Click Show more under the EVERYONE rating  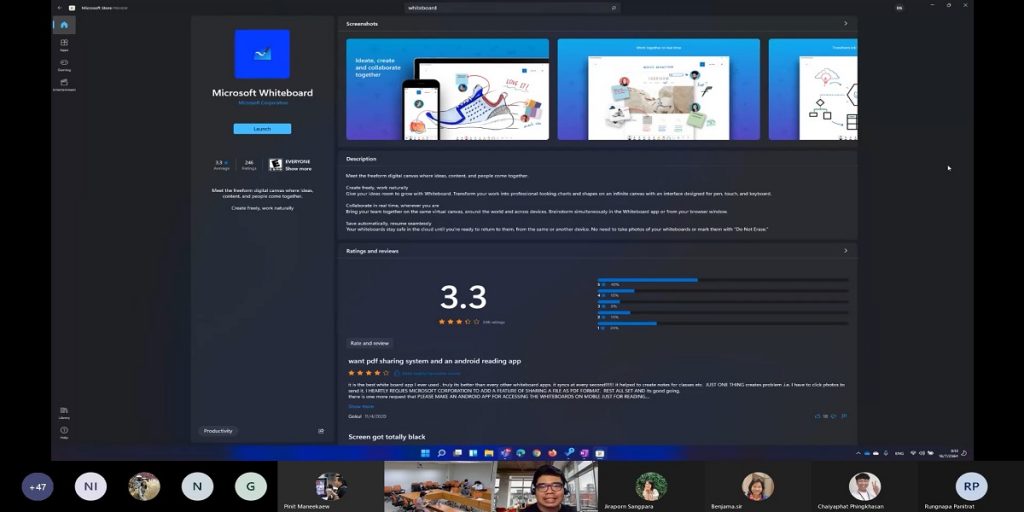[x=298, y=168]
